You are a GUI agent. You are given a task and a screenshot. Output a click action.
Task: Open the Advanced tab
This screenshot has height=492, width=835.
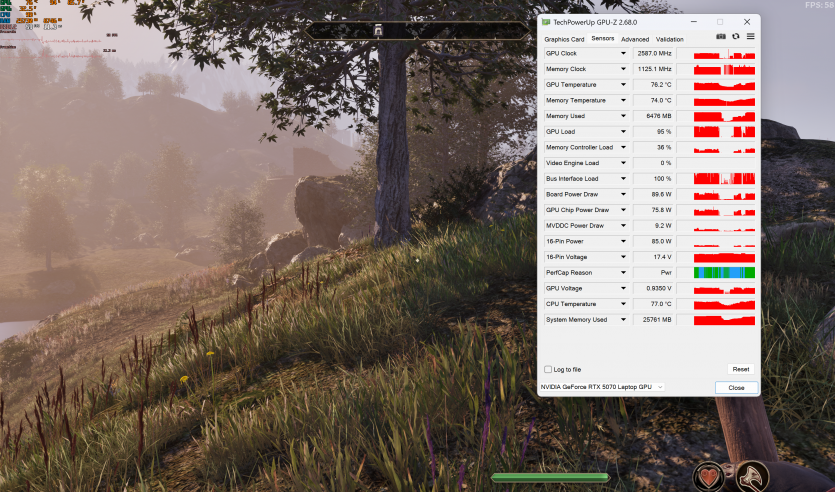[634, 39]
